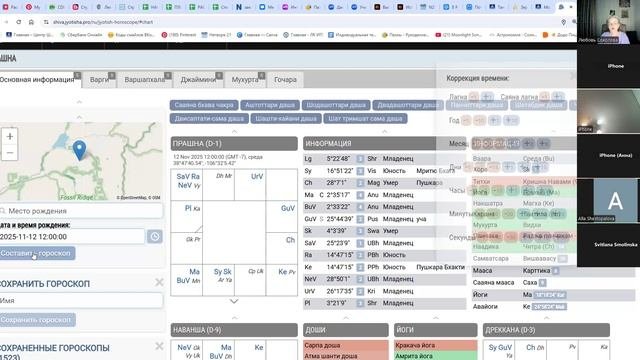Click Аштоттари даша button
640x360 pixels.
[270, 105]
